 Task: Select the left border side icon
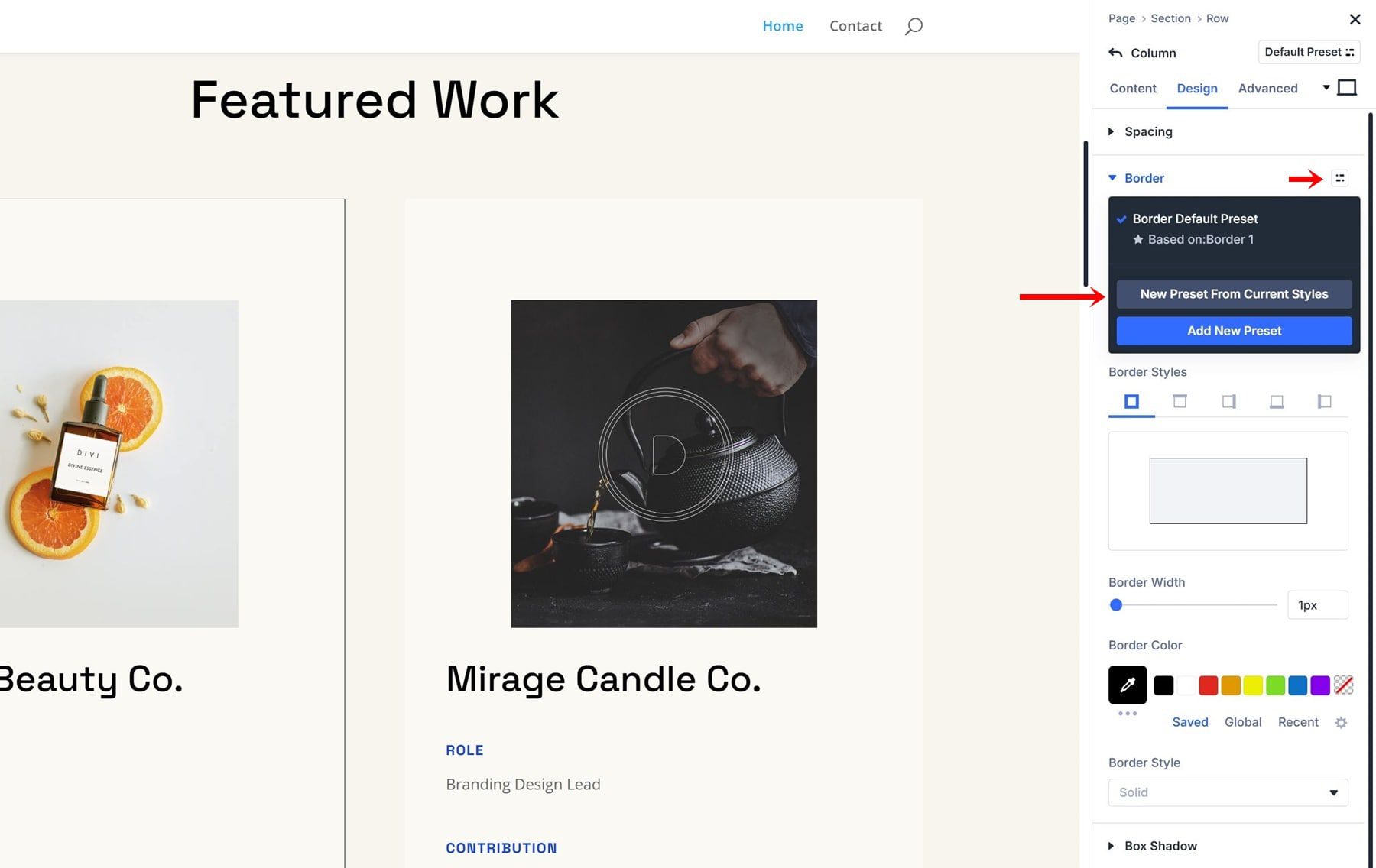pos(1324,402)
